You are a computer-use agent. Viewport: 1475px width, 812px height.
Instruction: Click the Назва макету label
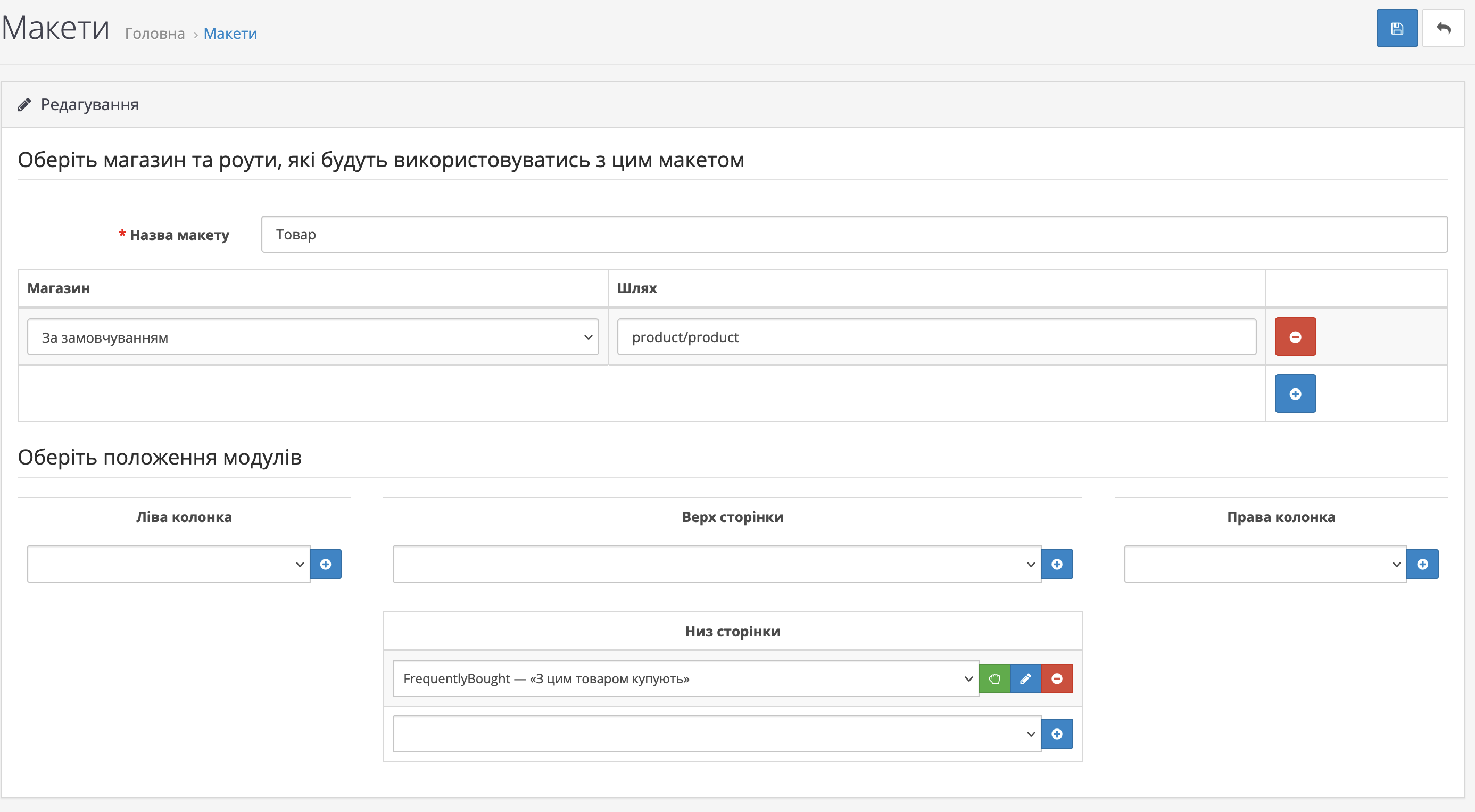coord(179,235)
